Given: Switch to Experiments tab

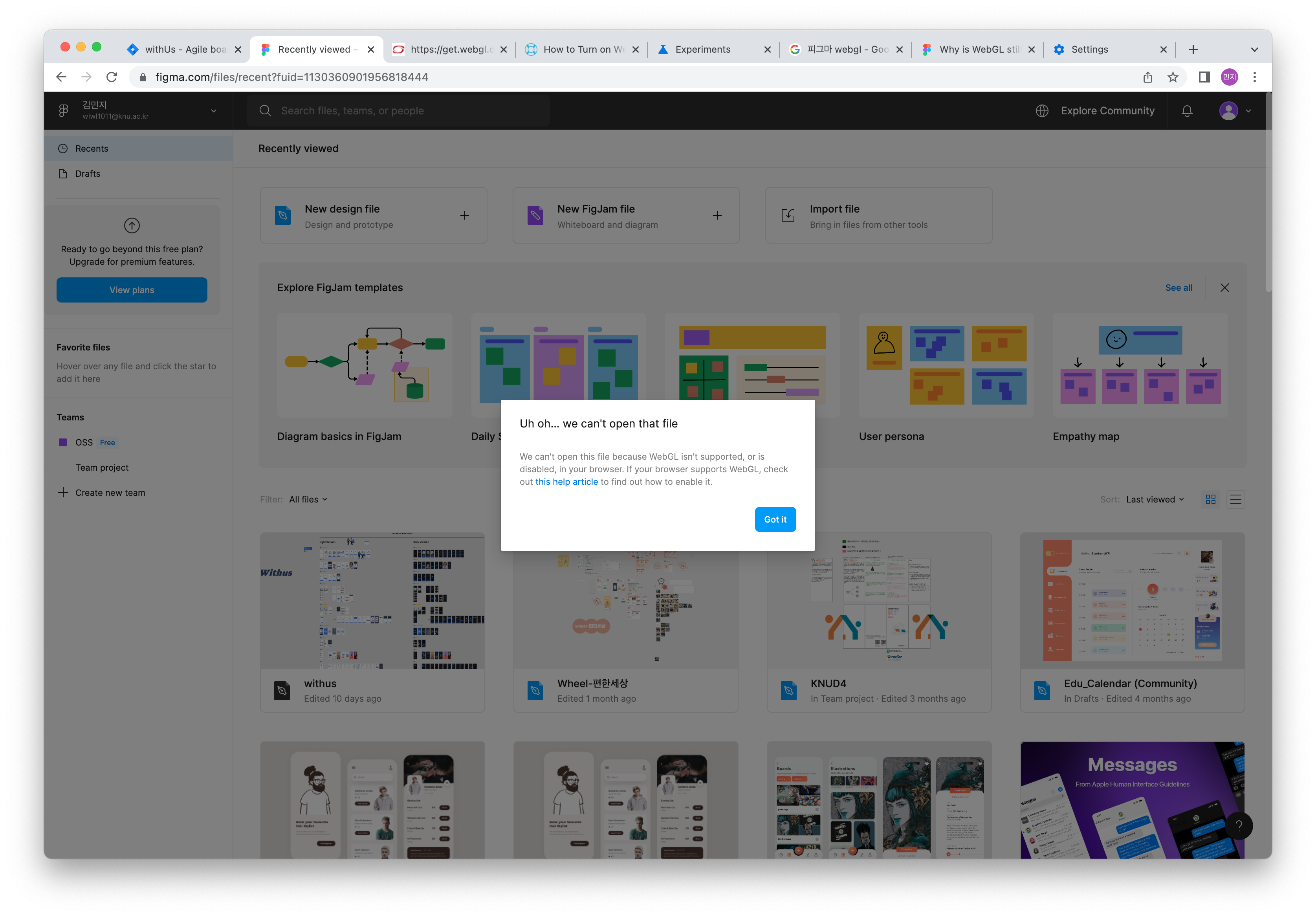Looking at the screenshot, I should 715,49.
